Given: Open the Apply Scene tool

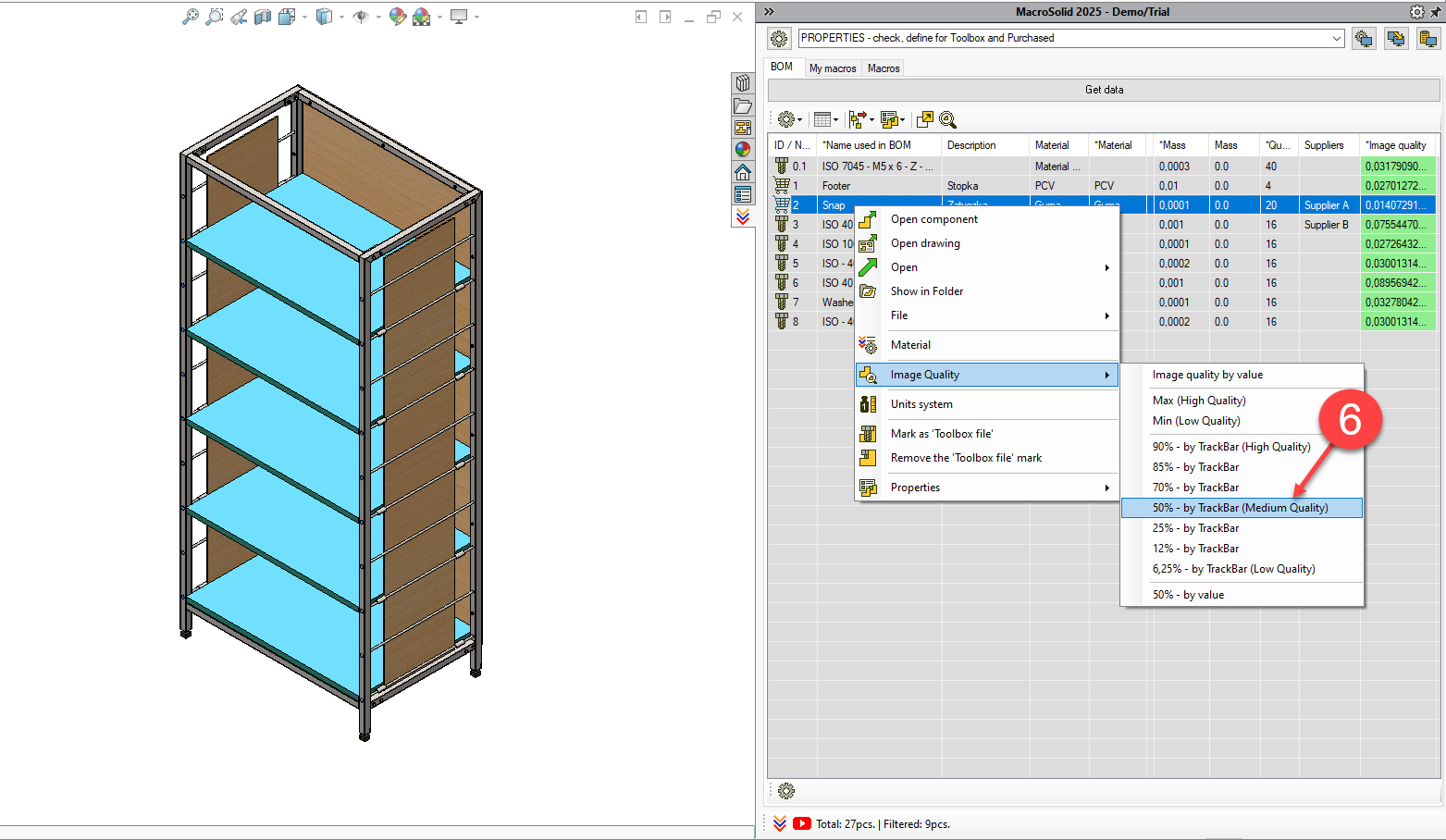Looking at the screenshot, I should pyautogui.click(x=422, y=17).
